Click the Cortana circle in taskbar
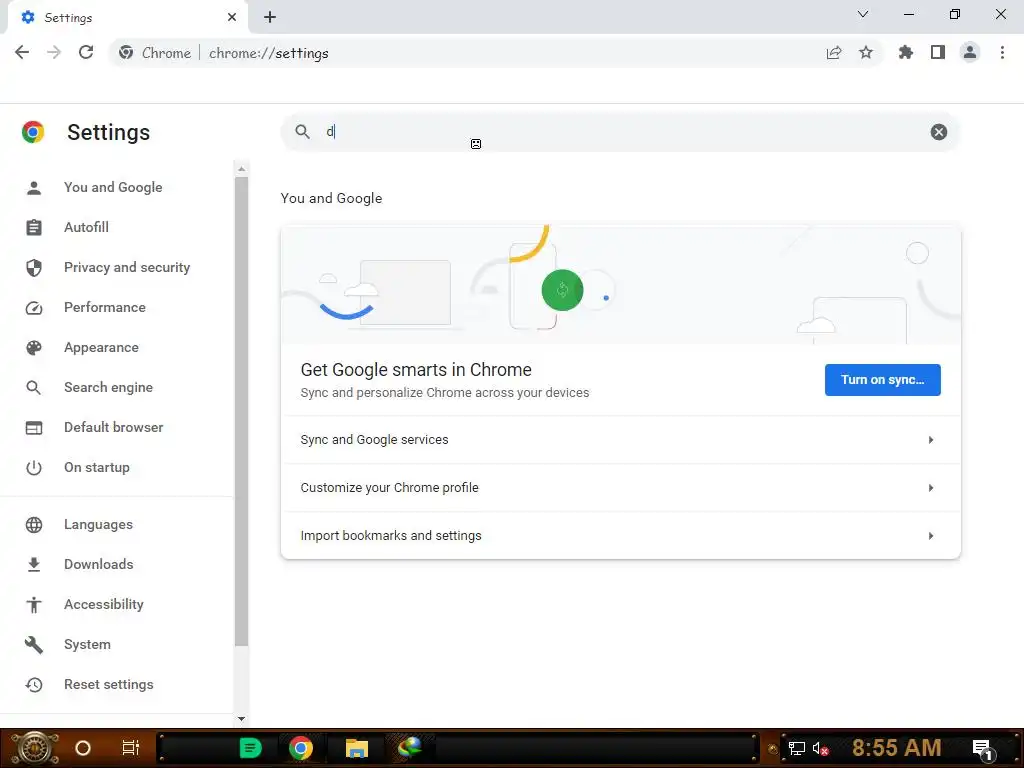1024x768 pixels. coord(83,748)
